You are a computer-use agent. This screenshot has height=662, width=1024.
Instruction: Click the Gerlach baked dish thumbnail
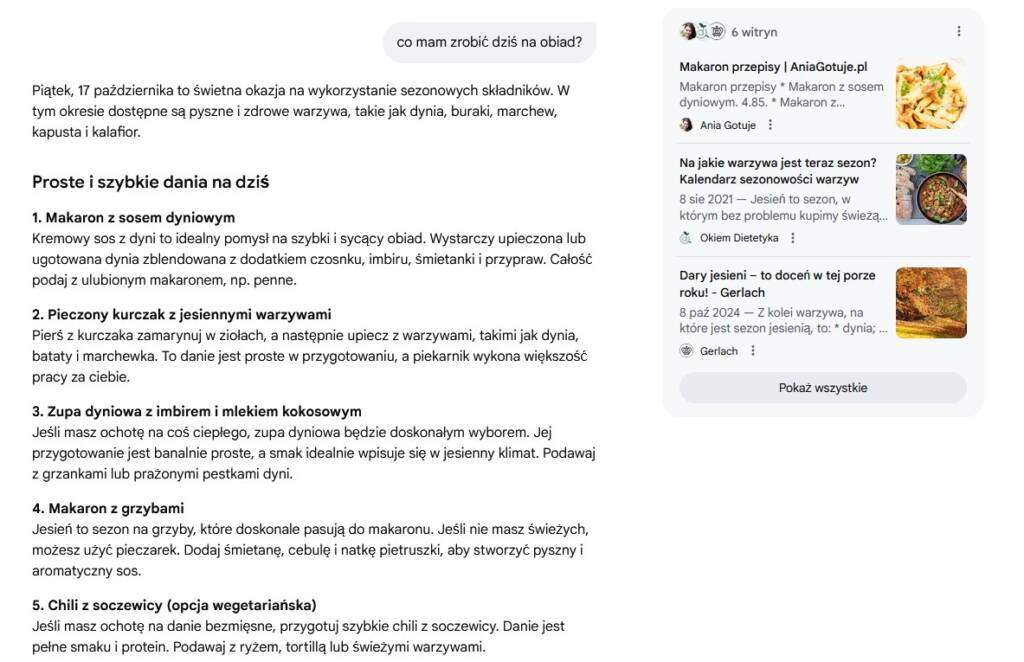[x=931, y=302]
